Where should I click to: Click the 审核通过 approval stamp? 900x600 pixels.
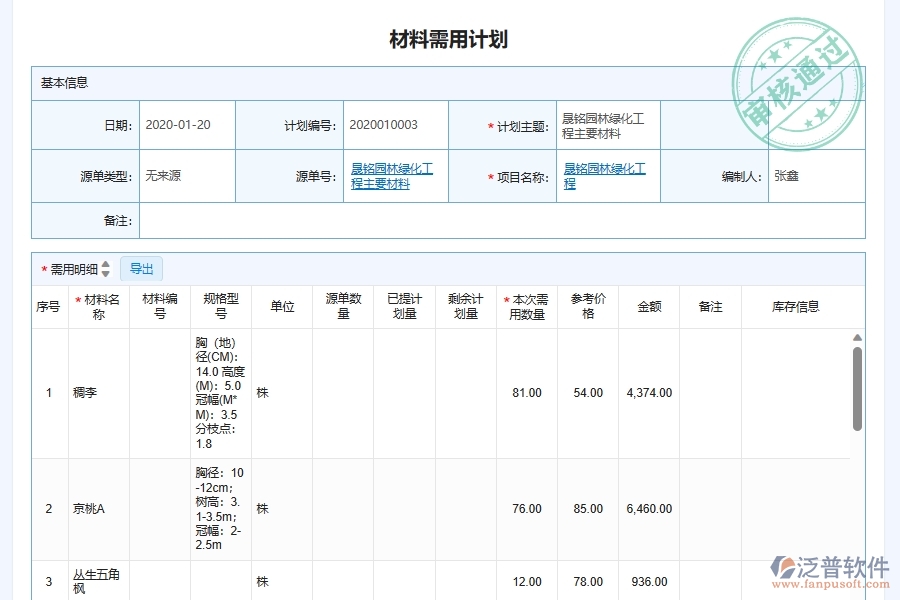point(797,75)
